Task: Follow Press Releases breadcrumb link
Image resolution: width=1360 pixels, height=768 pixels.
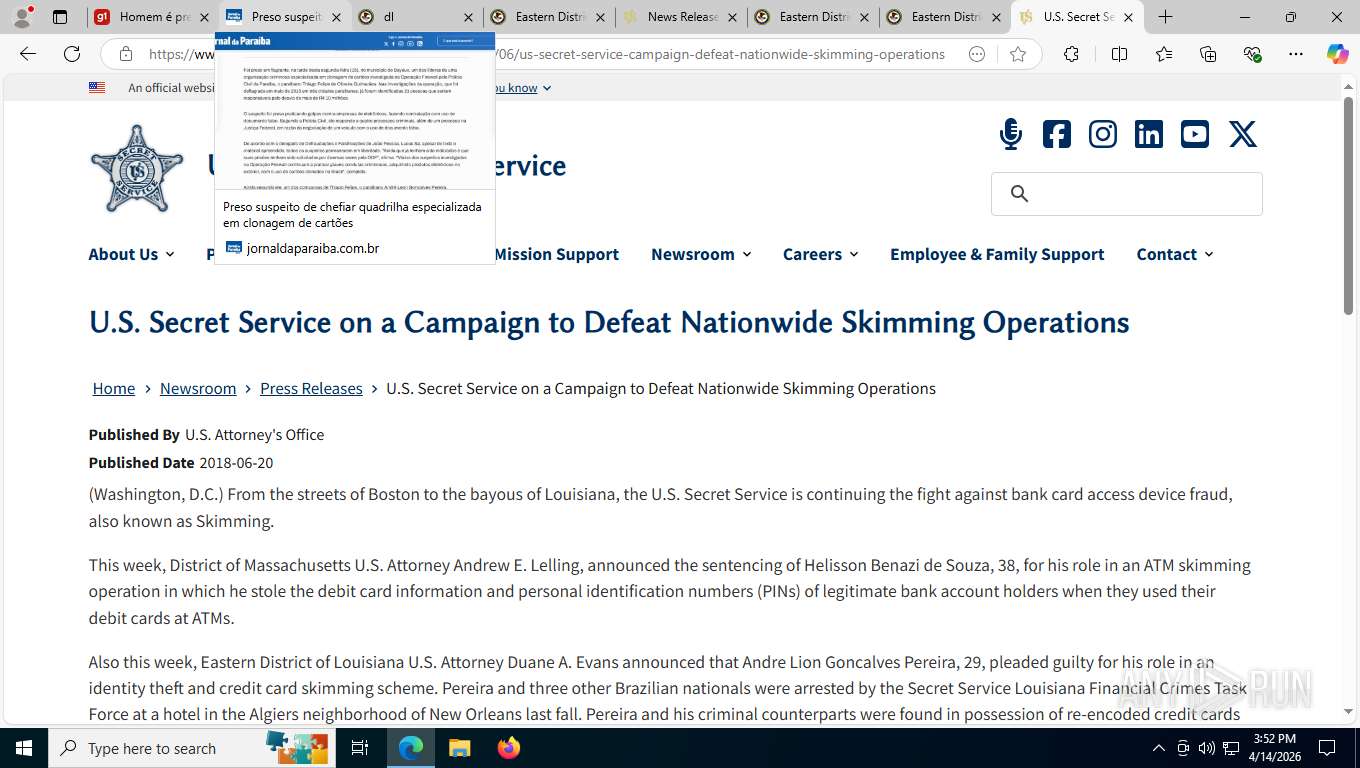Action: tap(311, 388)
